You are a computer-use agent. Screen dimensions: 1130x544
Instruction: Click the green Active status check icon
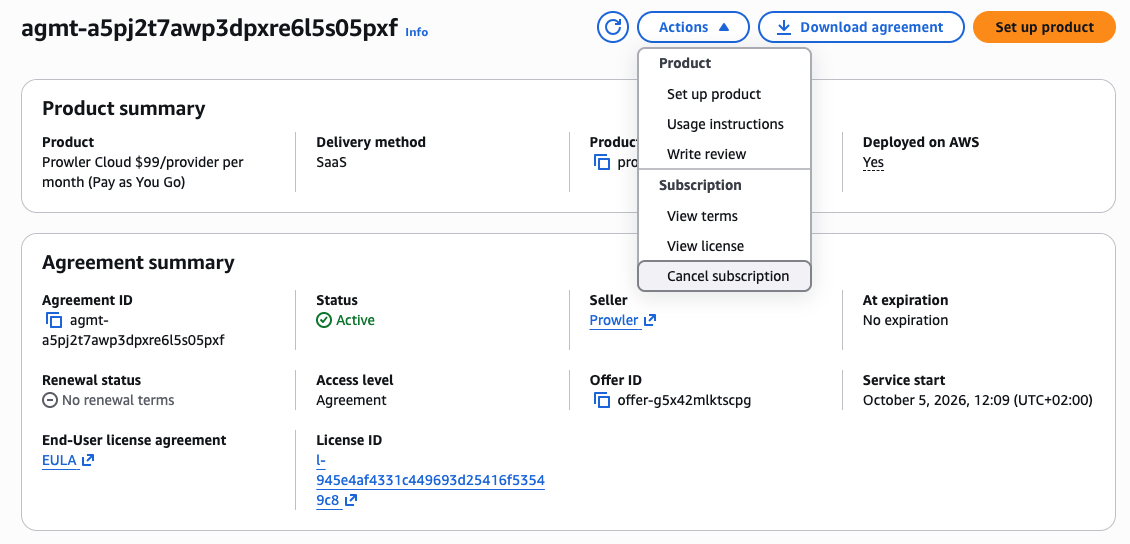(324, 320)
